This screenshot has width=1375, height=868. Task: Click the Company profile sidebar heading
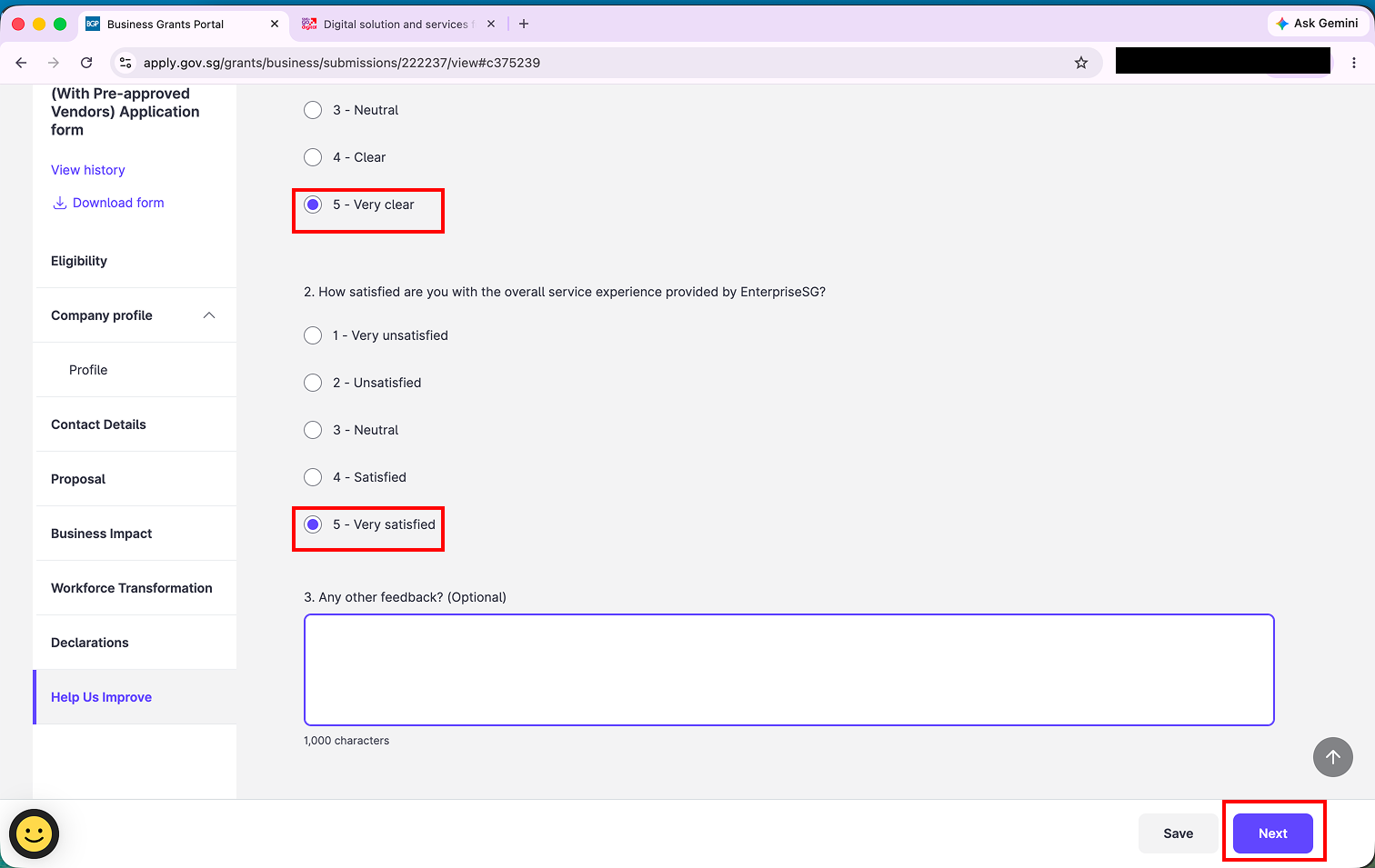[102, 315]
